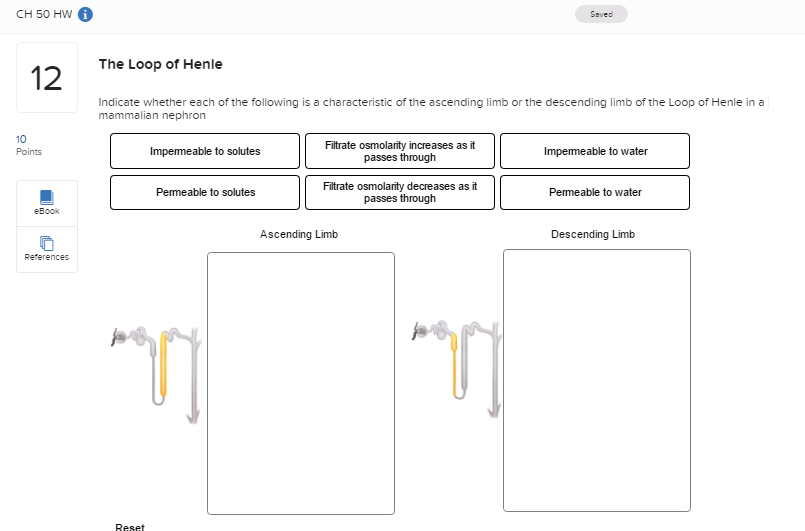Screen dimensions: 805x531
Task: Click the Reset button
Action: 130,526
